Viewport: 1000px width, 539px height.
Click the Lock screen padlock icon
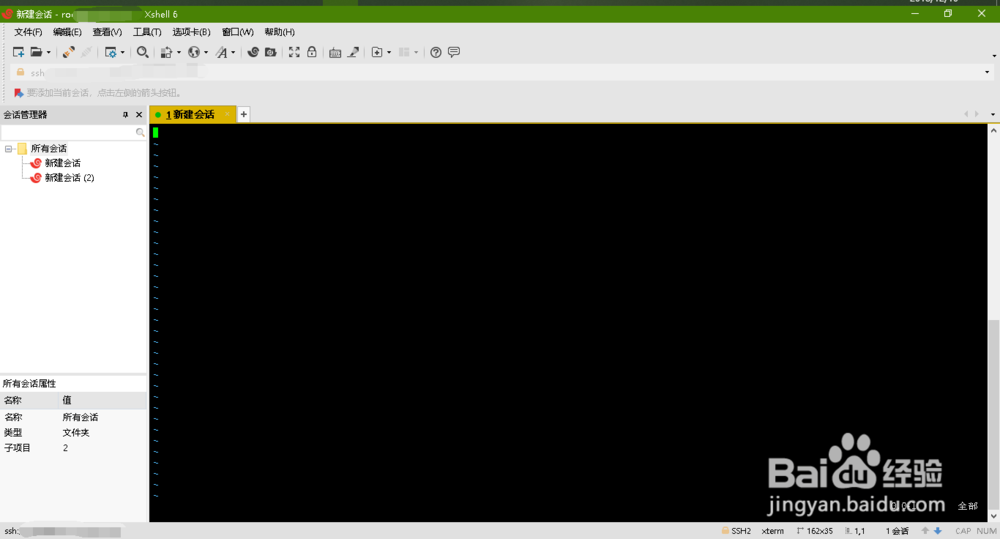pos(312,52)
